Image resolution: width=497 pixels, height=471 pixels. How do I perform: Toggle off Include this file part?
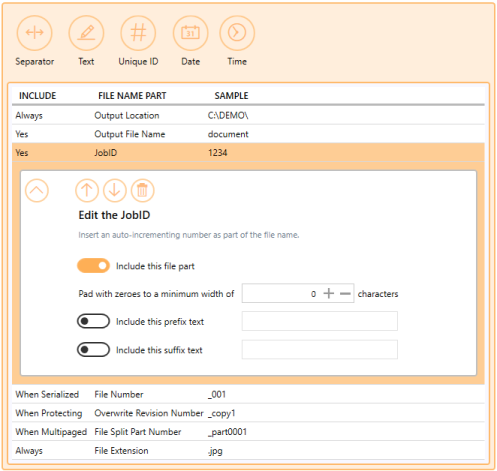93,266
